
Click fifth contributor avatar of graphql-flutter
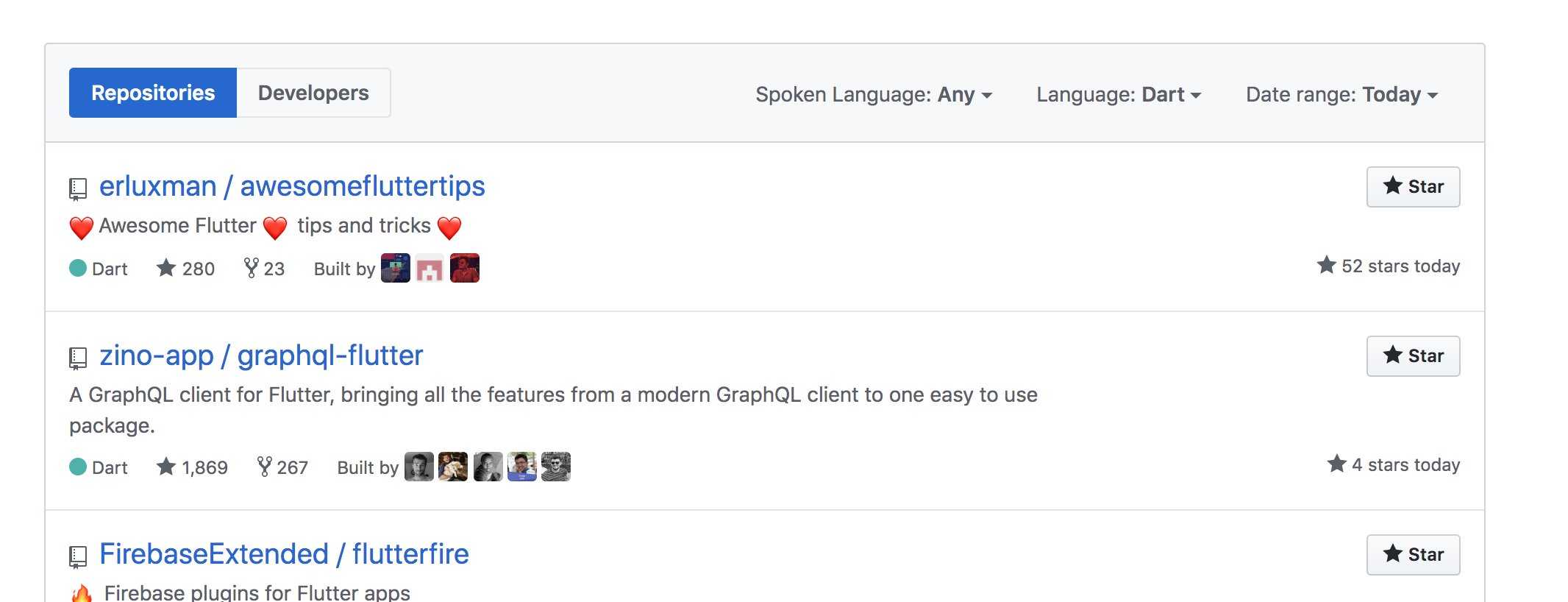pyautogui.click(x=556, y=467)
